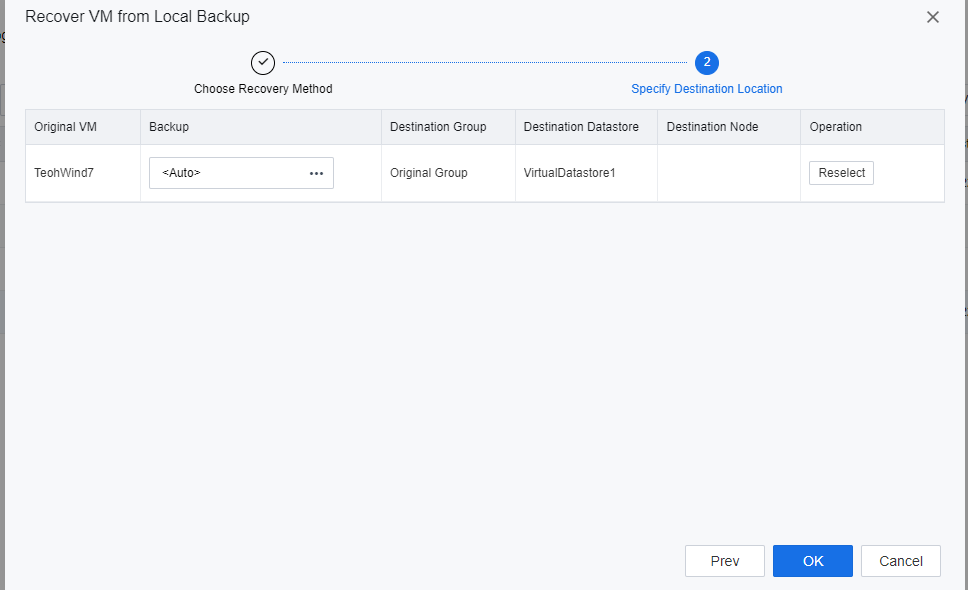Click the VirtualDatastore1 datastore cell

[570, 173]
